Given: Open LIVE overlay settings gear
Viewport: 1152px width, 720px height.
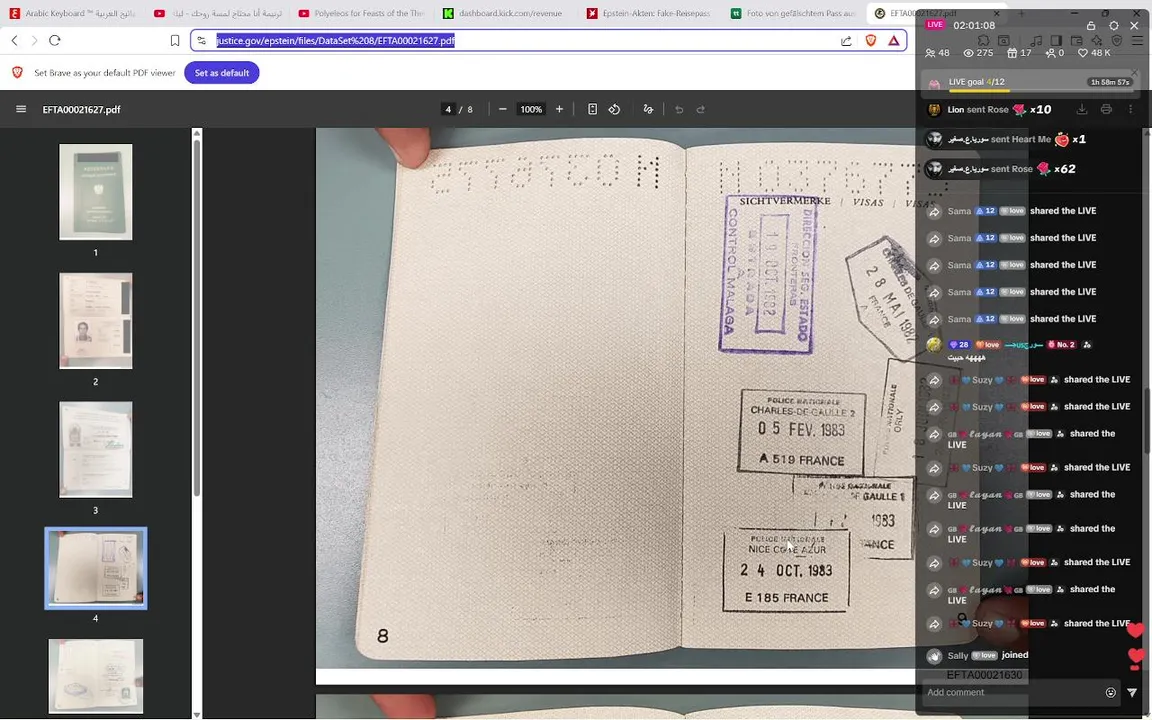Looking at the screenshot, I should point(1114,25).
